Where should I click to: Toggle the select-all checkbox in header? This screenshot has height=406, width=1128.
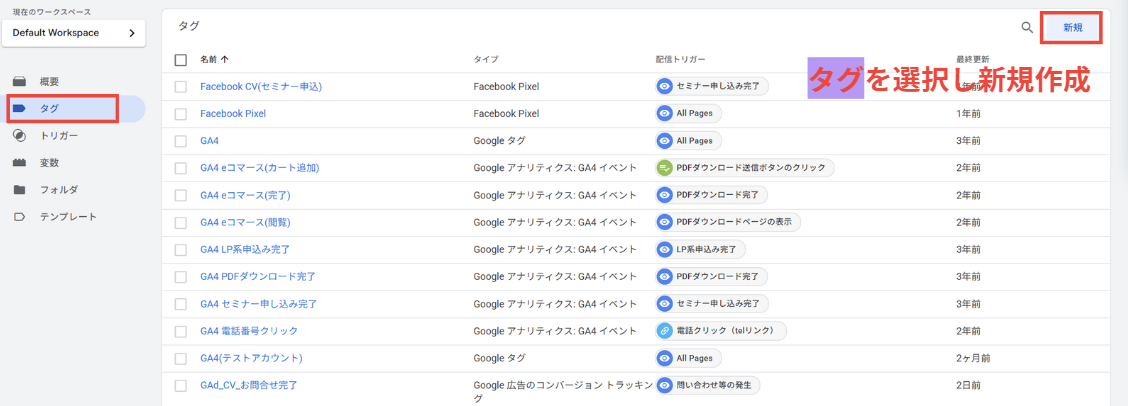181,60
